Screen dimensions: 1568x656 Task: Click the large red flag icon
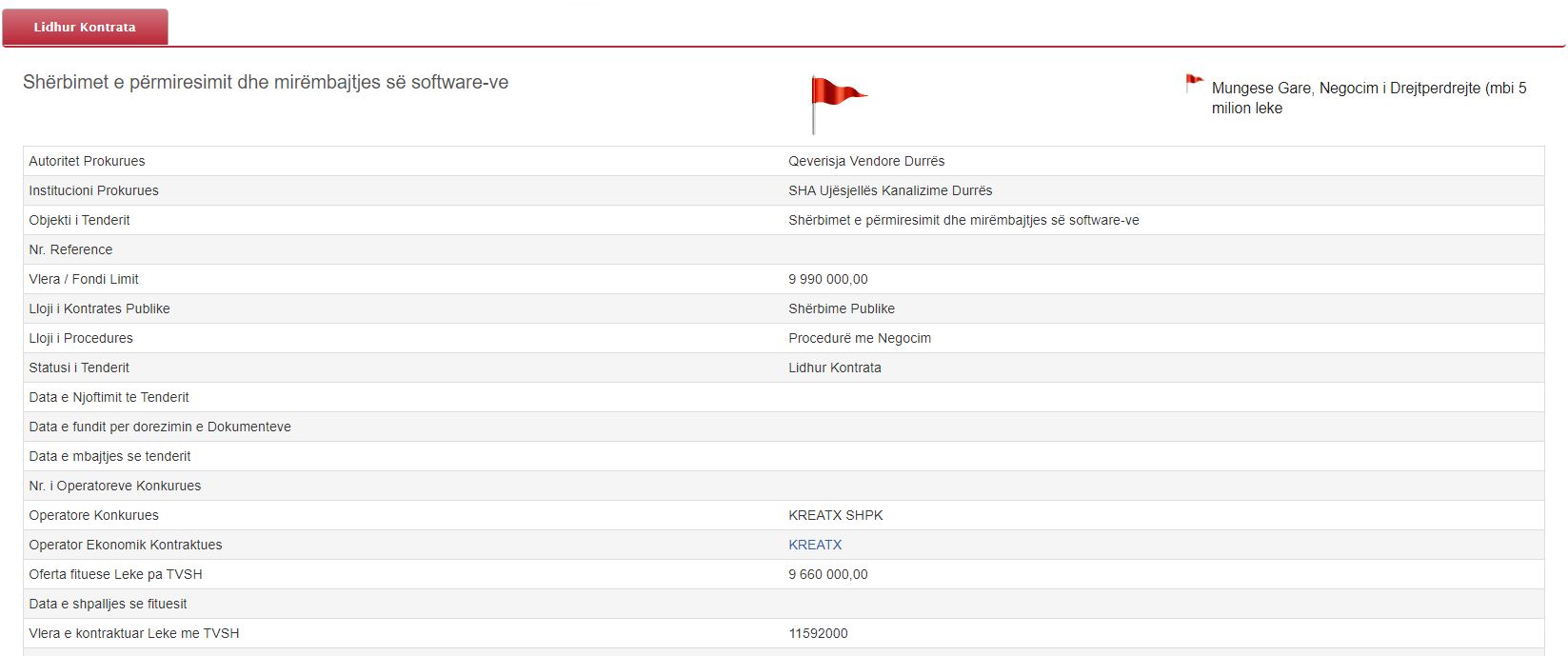click(839, 105)
